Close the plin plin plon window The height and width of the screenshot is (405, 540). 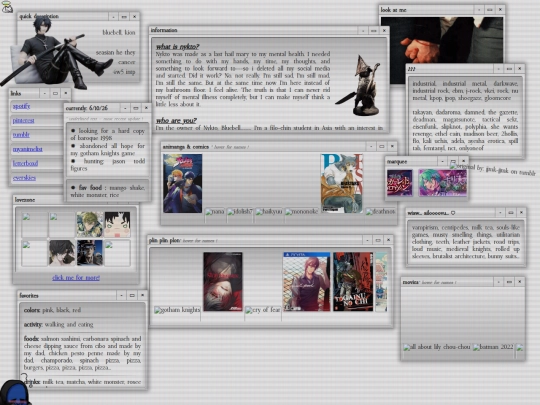click(388, 240)
